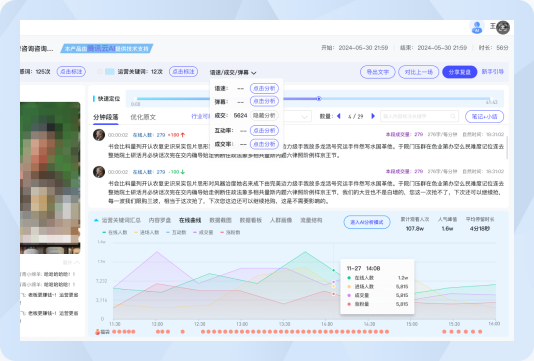Click the 平均停留时长 4分18秒 stat

480,224
